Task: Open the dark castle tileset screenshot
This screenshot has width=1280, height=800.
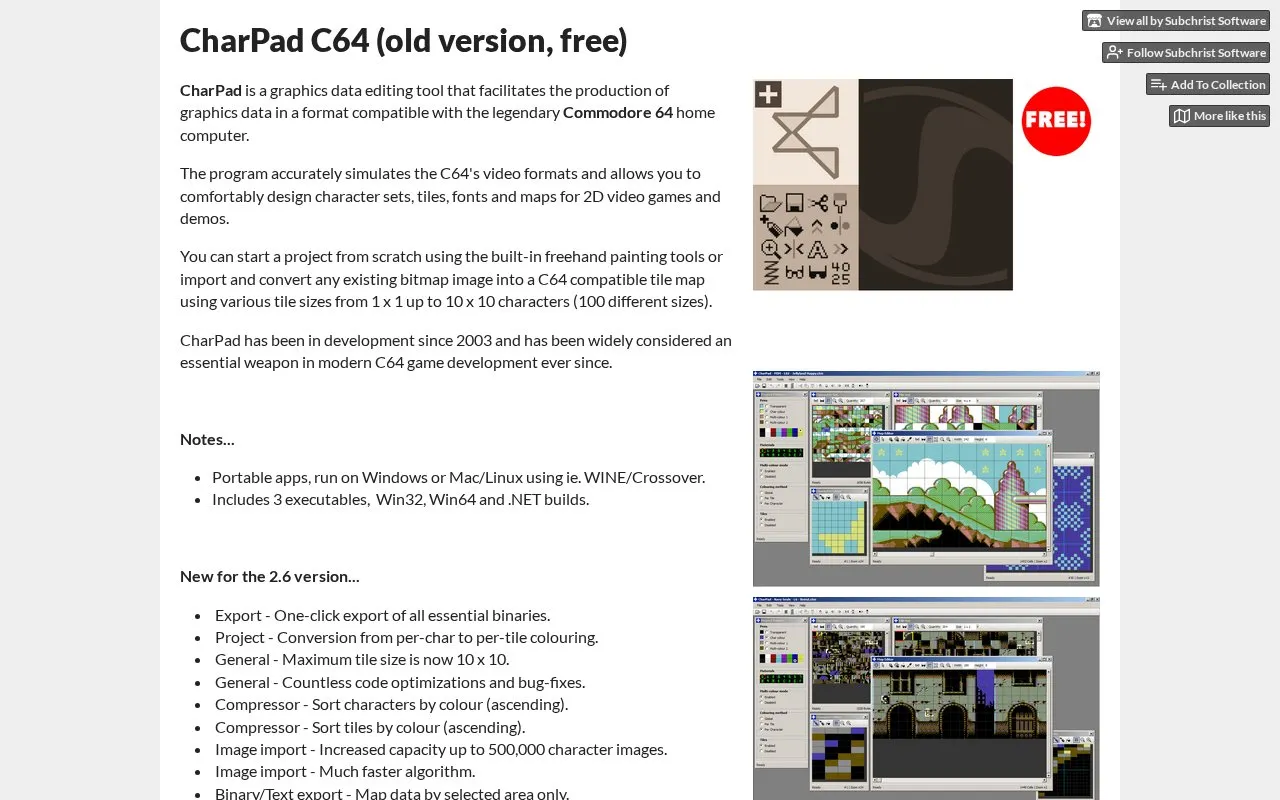Action: coord(926,699)
